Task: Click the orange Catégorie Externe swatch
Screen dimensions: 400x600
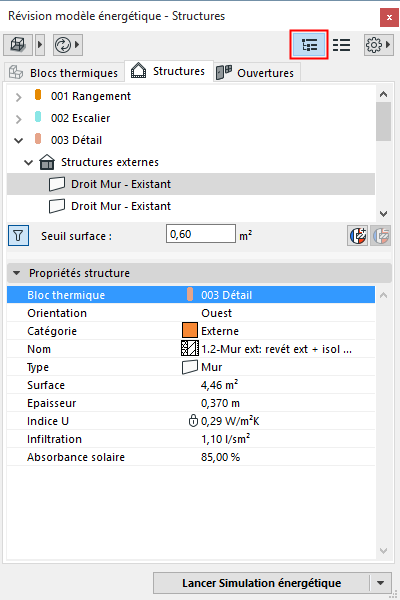Action: point(190,331)
